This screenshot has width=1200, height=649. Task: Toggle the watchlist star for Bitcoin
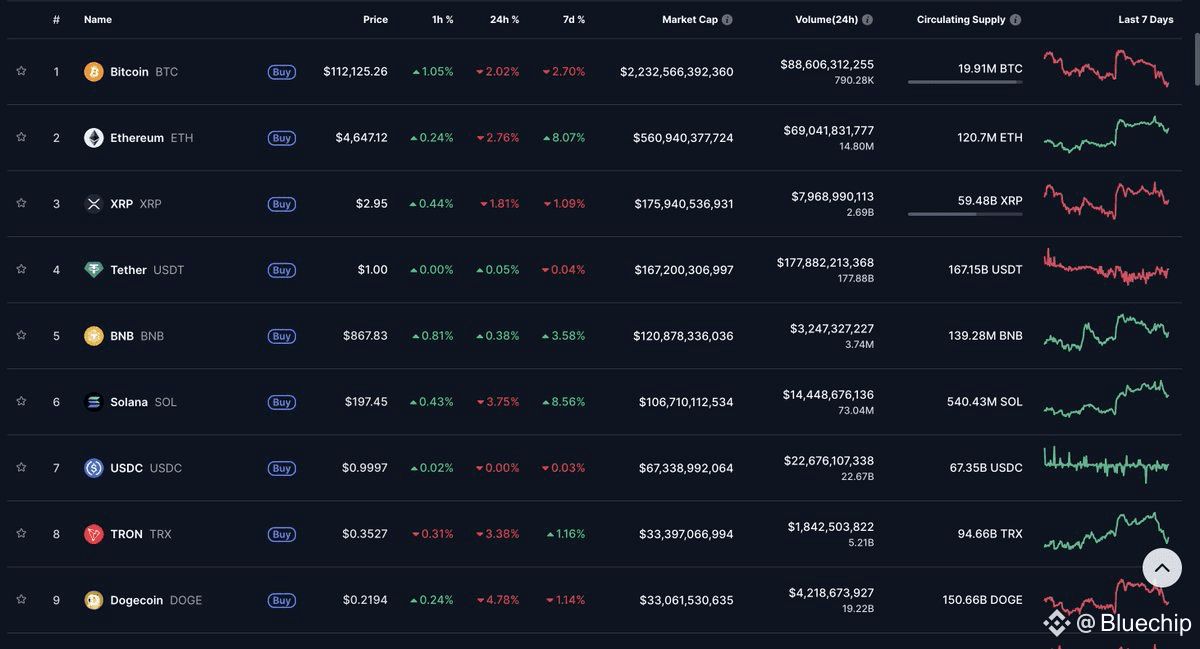click(21, 71)
